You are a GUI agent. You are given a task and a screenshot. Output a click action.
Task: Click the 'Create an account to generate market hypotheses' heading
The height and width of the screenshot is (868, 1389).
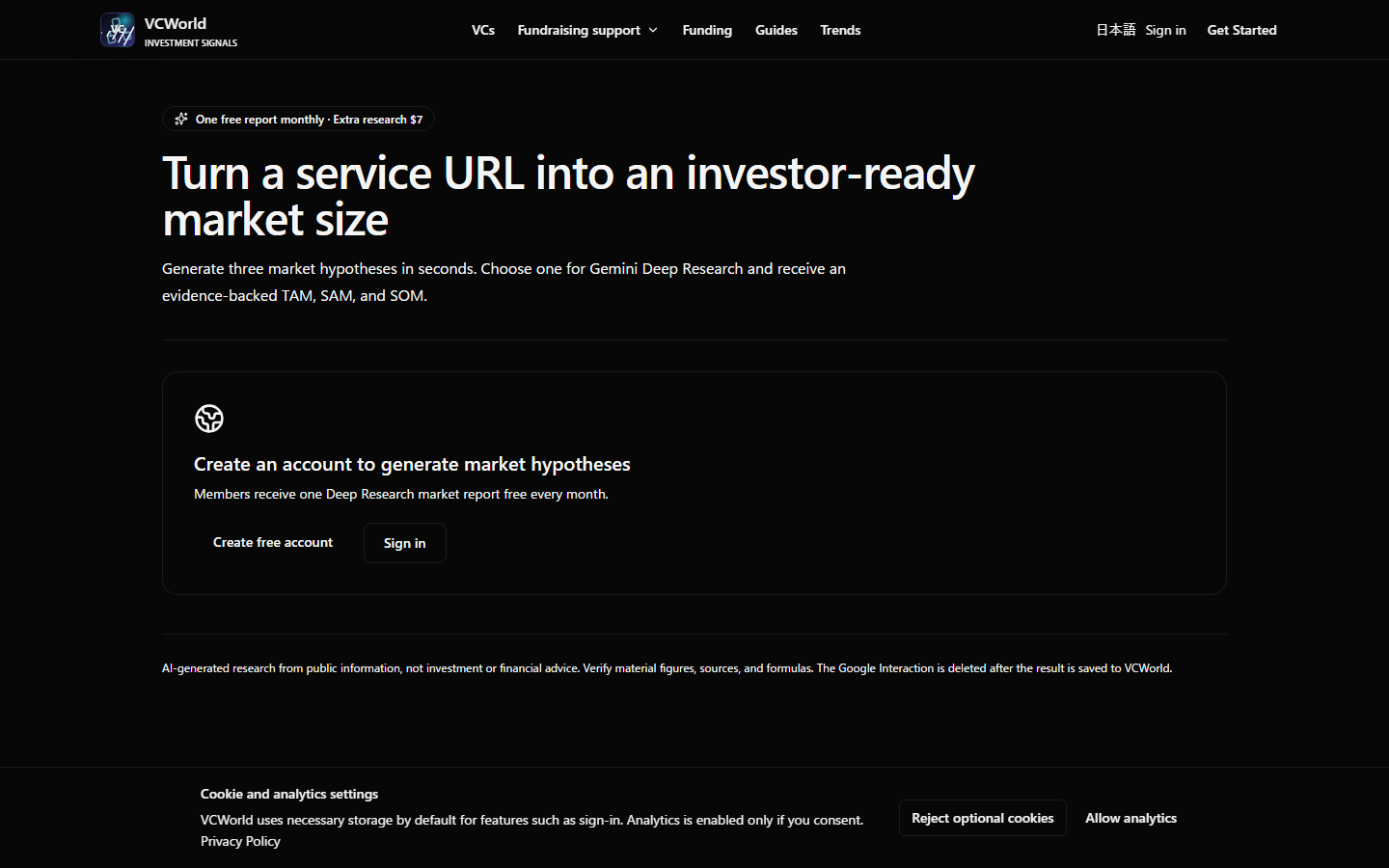click(412, 464)
